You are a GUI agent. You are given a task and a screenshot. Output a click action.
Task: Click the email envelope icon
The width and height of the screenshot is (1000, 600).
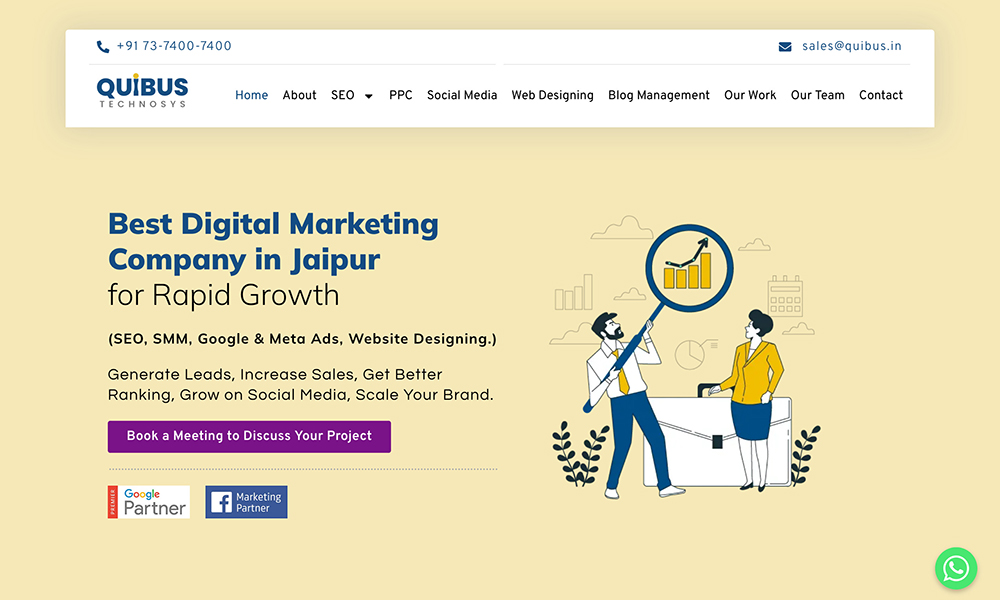click(785, 47)
